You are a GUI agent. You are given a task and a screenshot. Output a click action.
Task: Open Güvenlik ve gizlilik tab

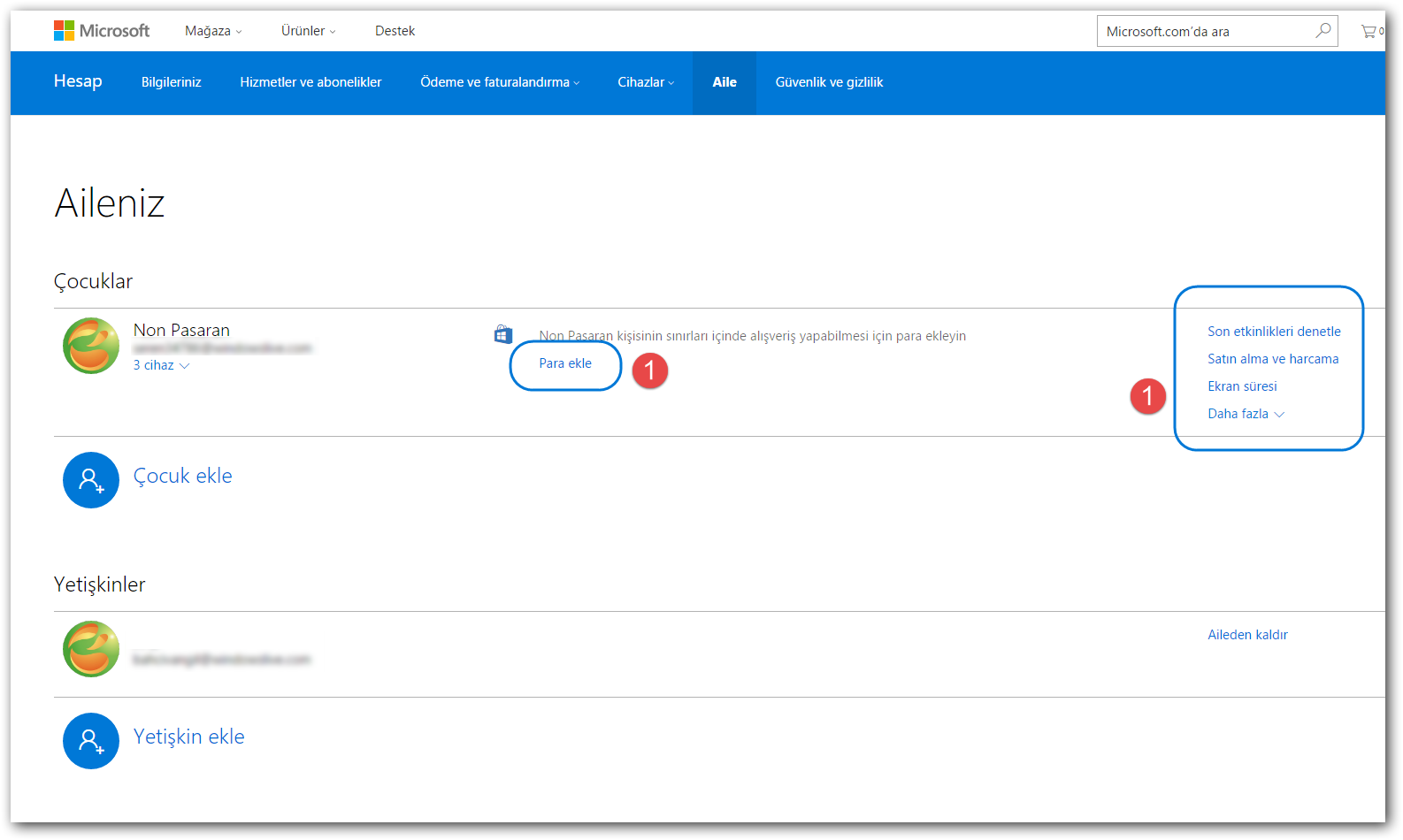coord(829,82)
